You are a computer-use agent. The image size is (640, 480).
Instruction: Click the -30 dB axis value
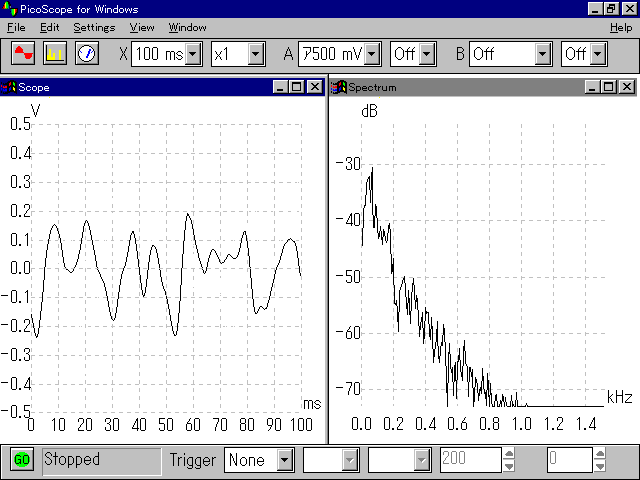pos(348,164)
